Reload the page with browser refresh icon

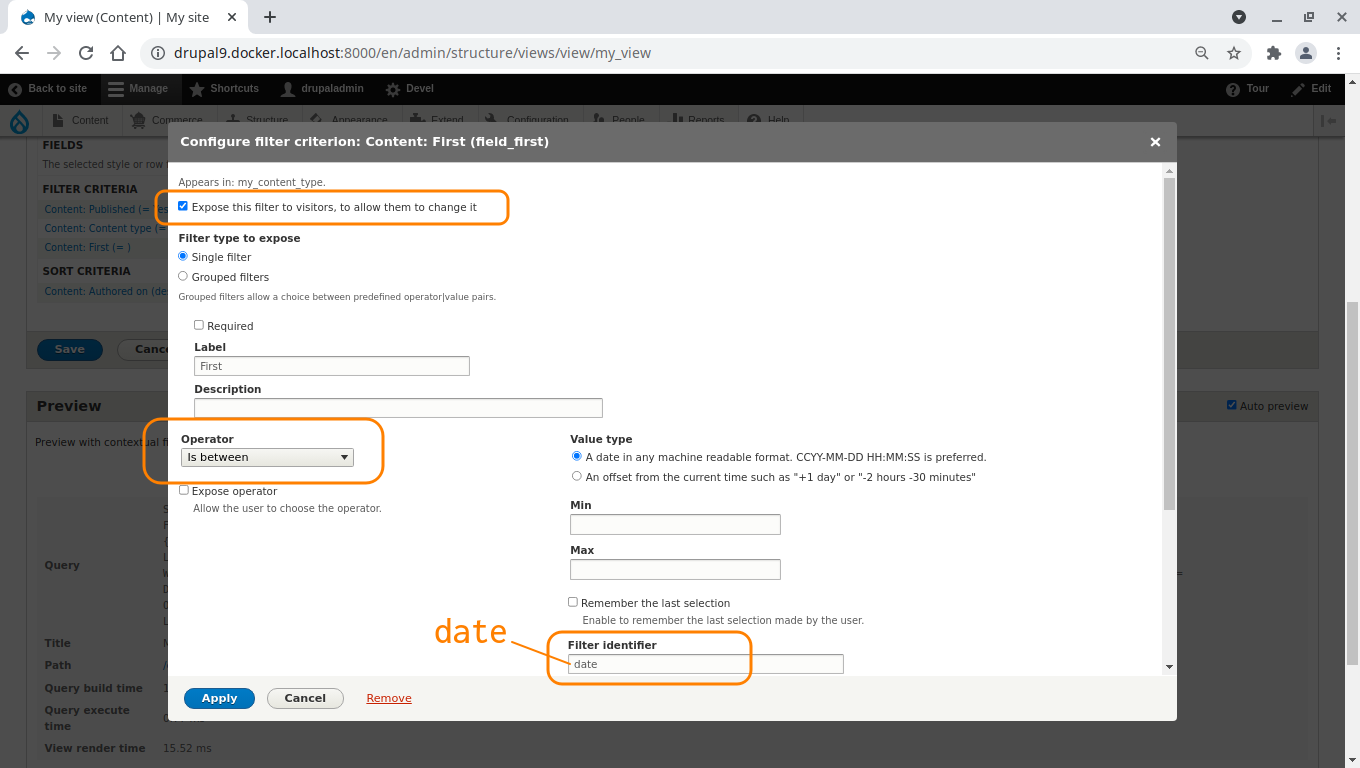[x=86, y=53]
